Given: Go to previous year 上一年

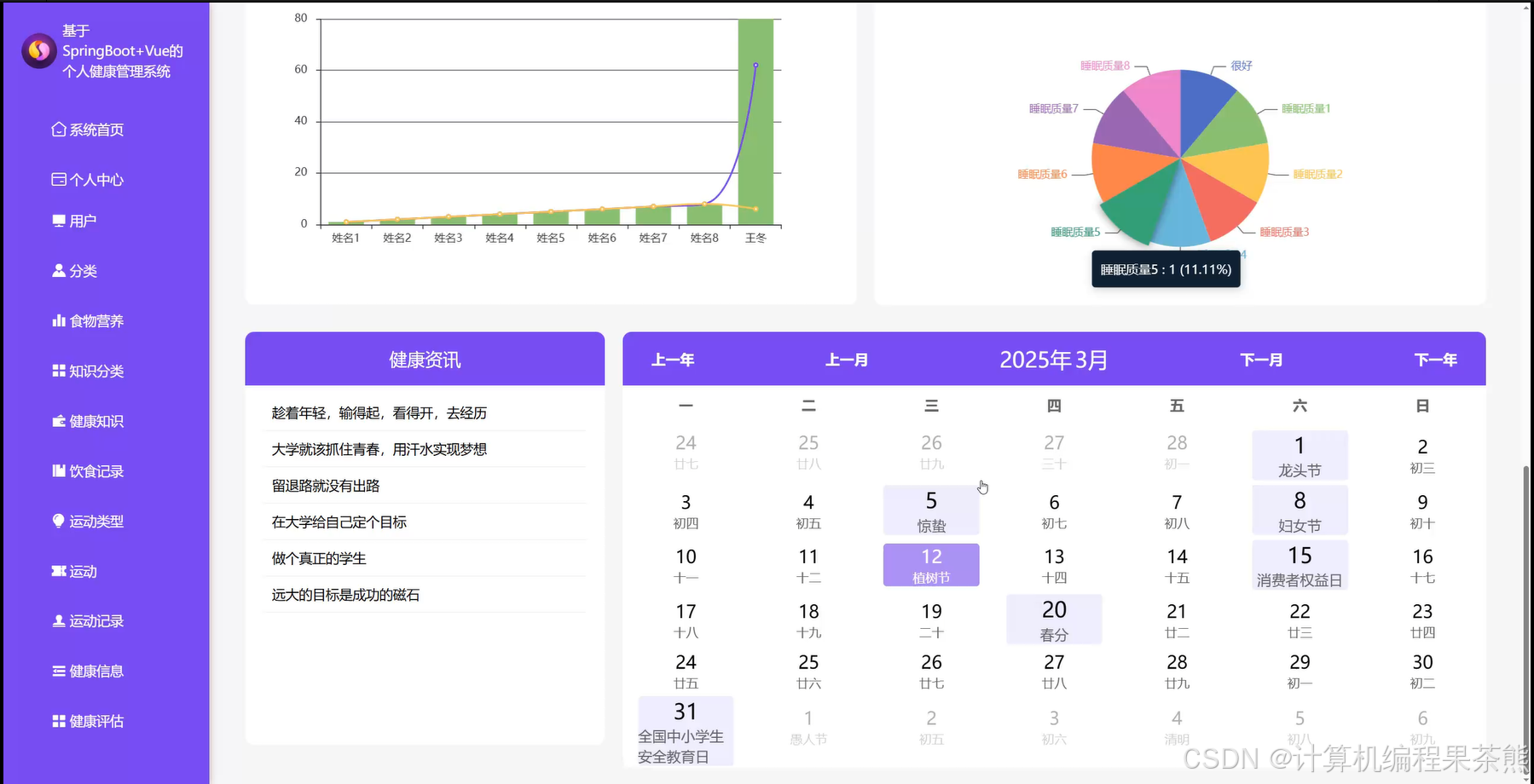Looking at the screenshot, I should 673,360.
